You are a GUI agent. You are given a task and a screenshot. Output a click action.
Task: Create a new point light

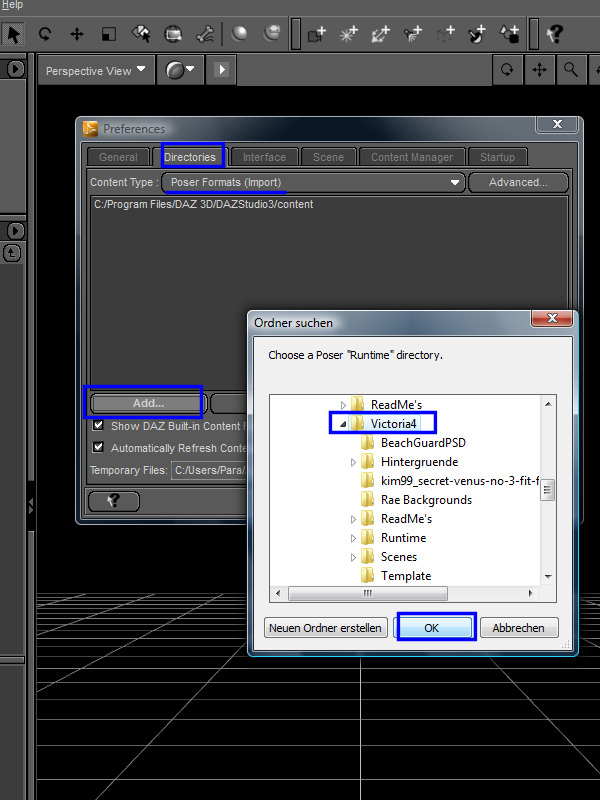click(x=349, y=34)
